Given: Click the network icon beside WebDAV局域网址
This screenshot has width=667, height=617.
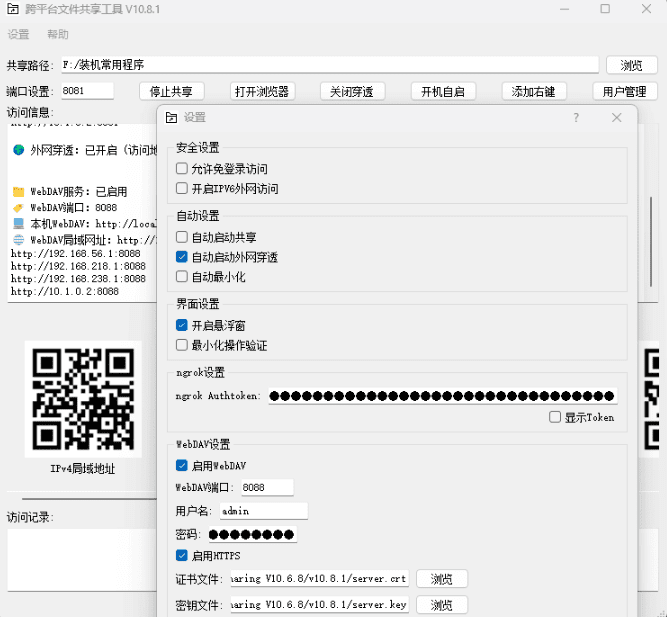Looking at the screenshot, I should pos(18,240).
